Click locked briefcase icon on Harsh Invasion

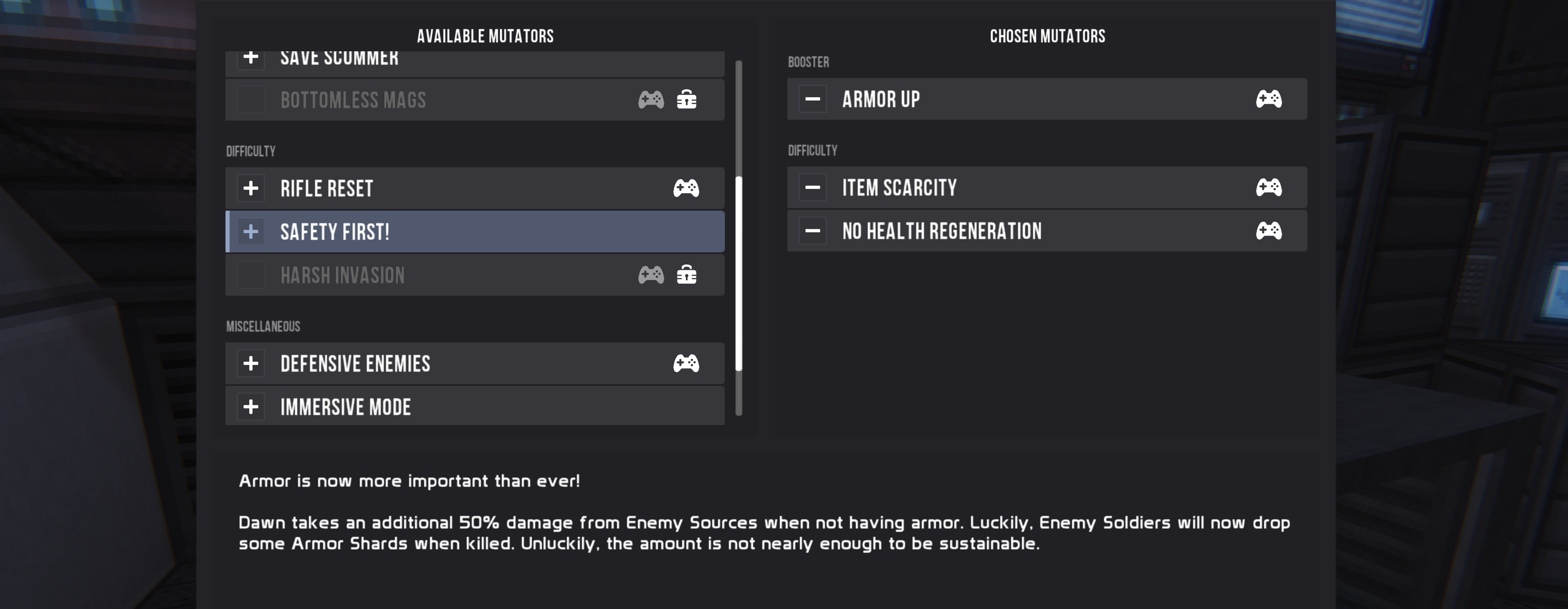click(x=687, y=275)
